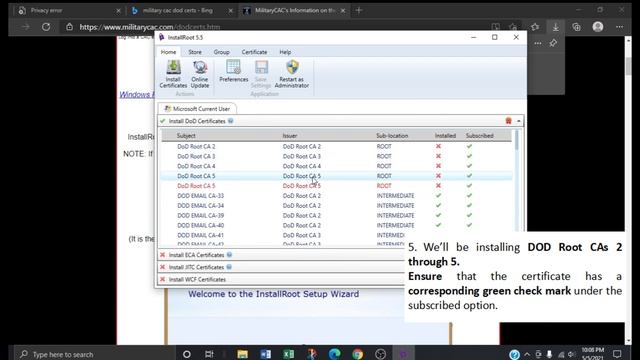This screenshot has width=640, height=360.
Task: Open a new browser tab
Action: pyautogui.click(x=359, y=11)
